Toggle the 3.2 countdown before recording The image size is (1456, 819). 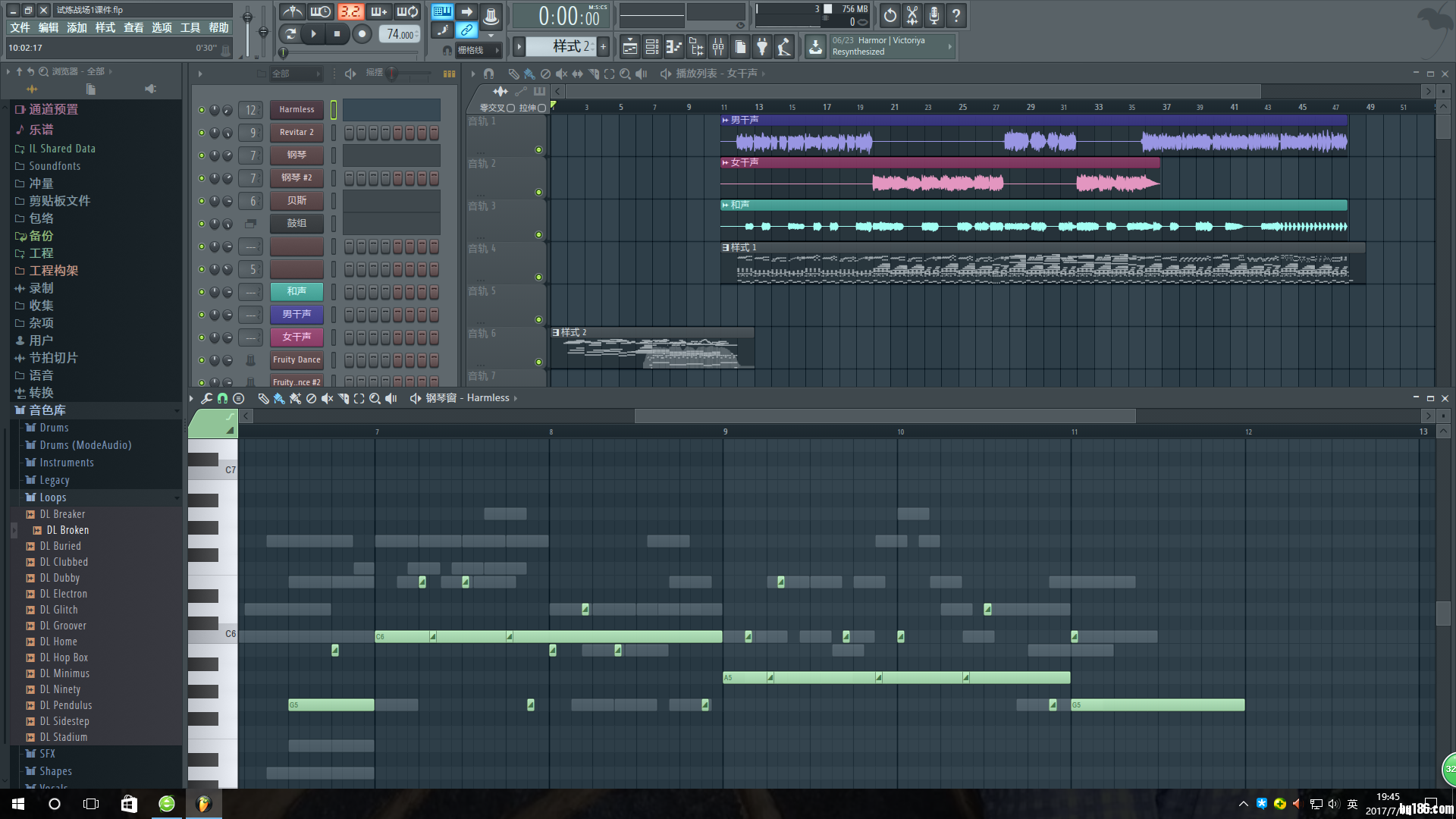(x=350, y=12)
